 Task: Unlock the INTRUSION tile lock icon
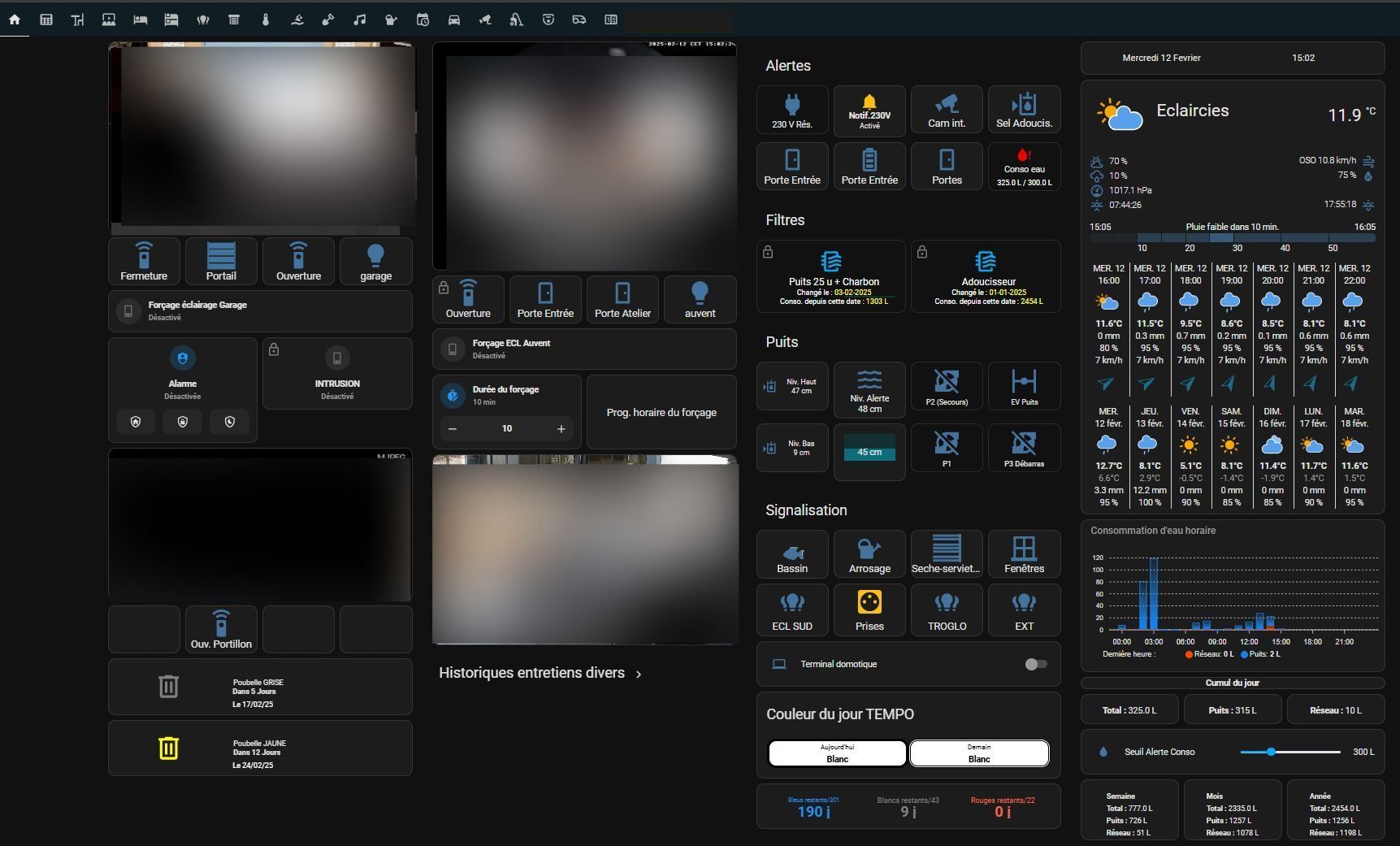coord(274,349)
